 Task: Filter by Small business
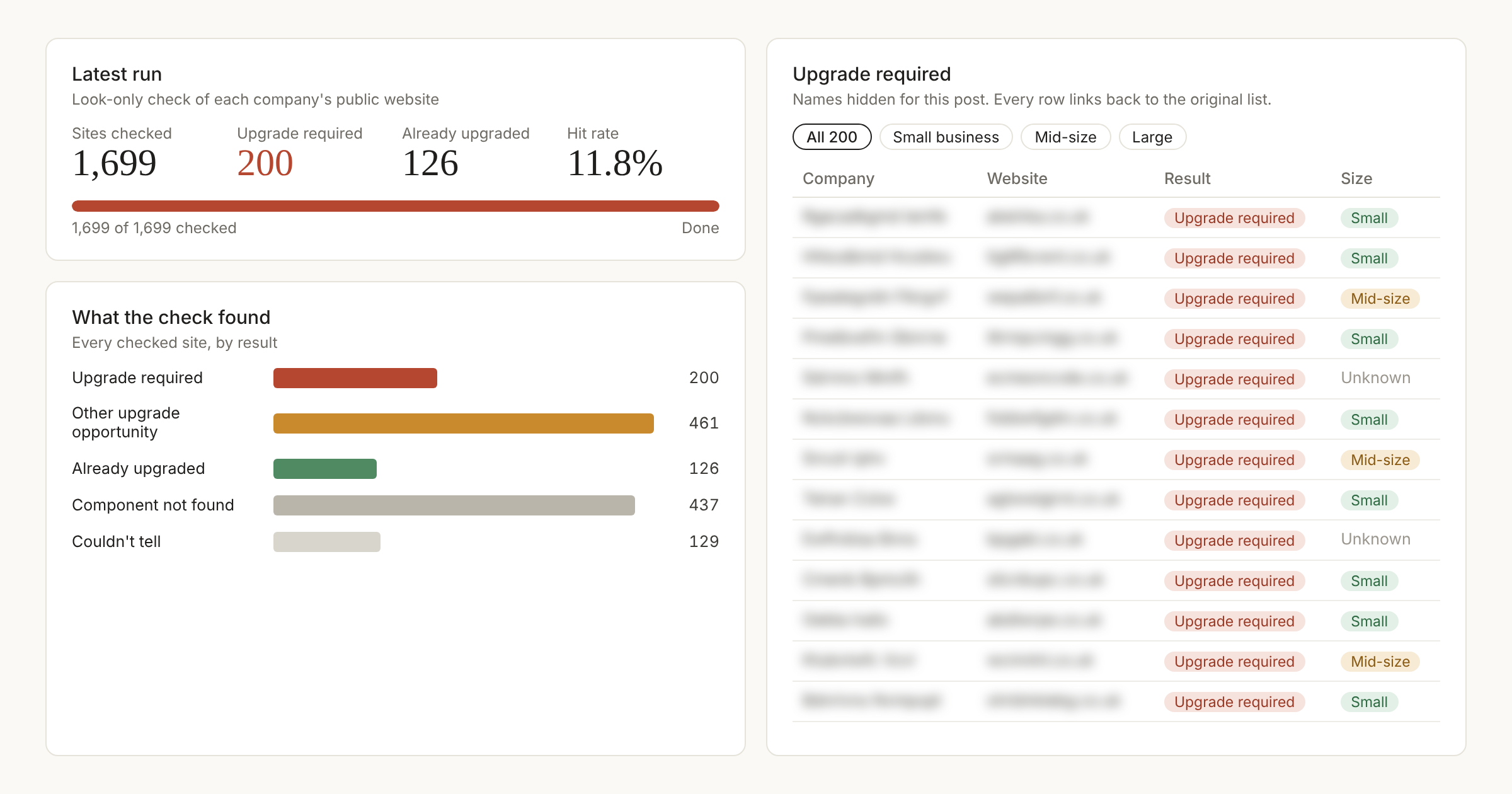(946, 137)
